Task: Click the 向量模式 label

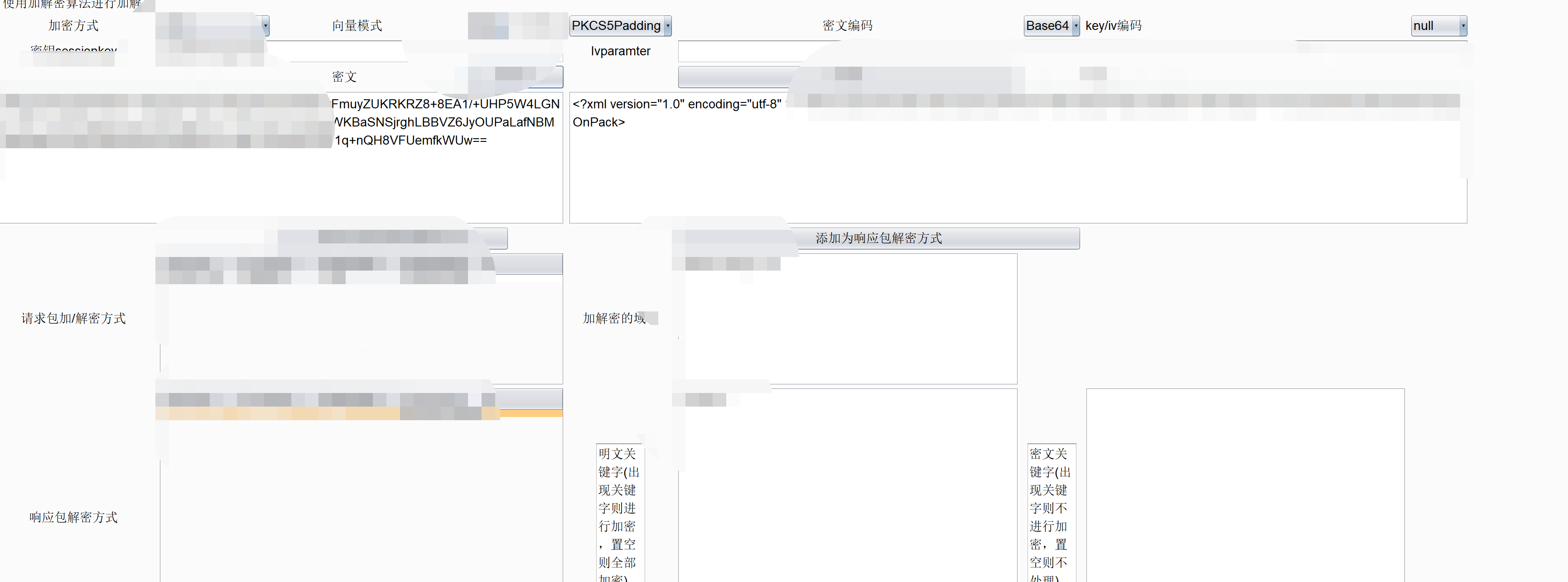Action: tap(357, 25)
